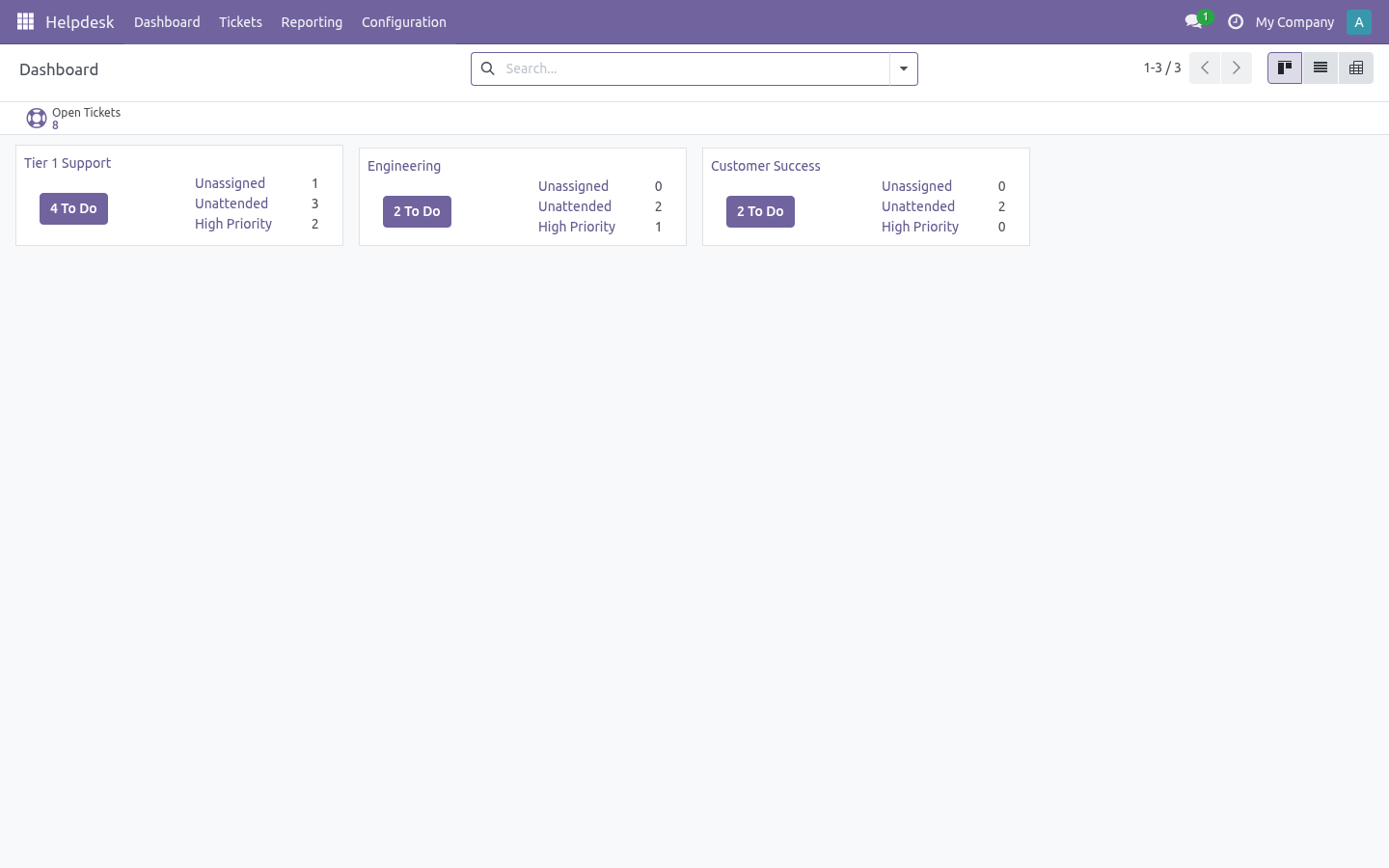This screenshot has height=868, width=1389.
Task: Open the user avatar menu
Action: click(x=1358, y=21)
